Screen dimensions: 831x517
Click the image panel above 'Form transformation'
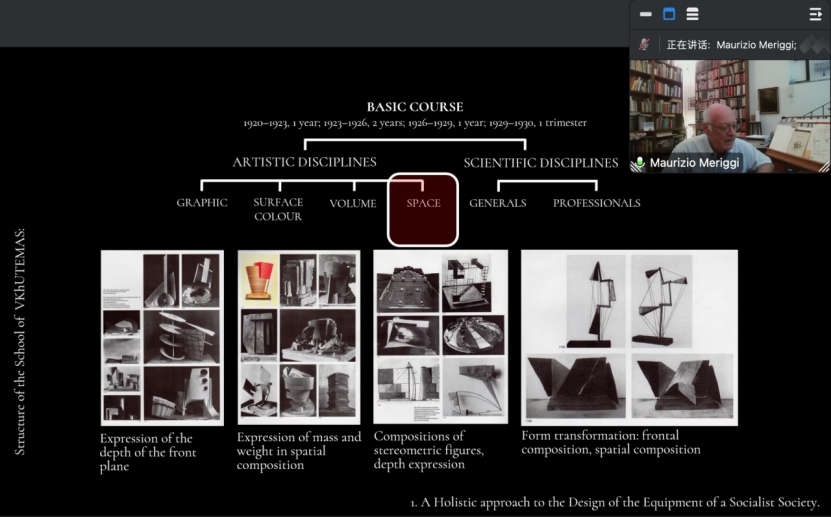(x=629, y=338)
